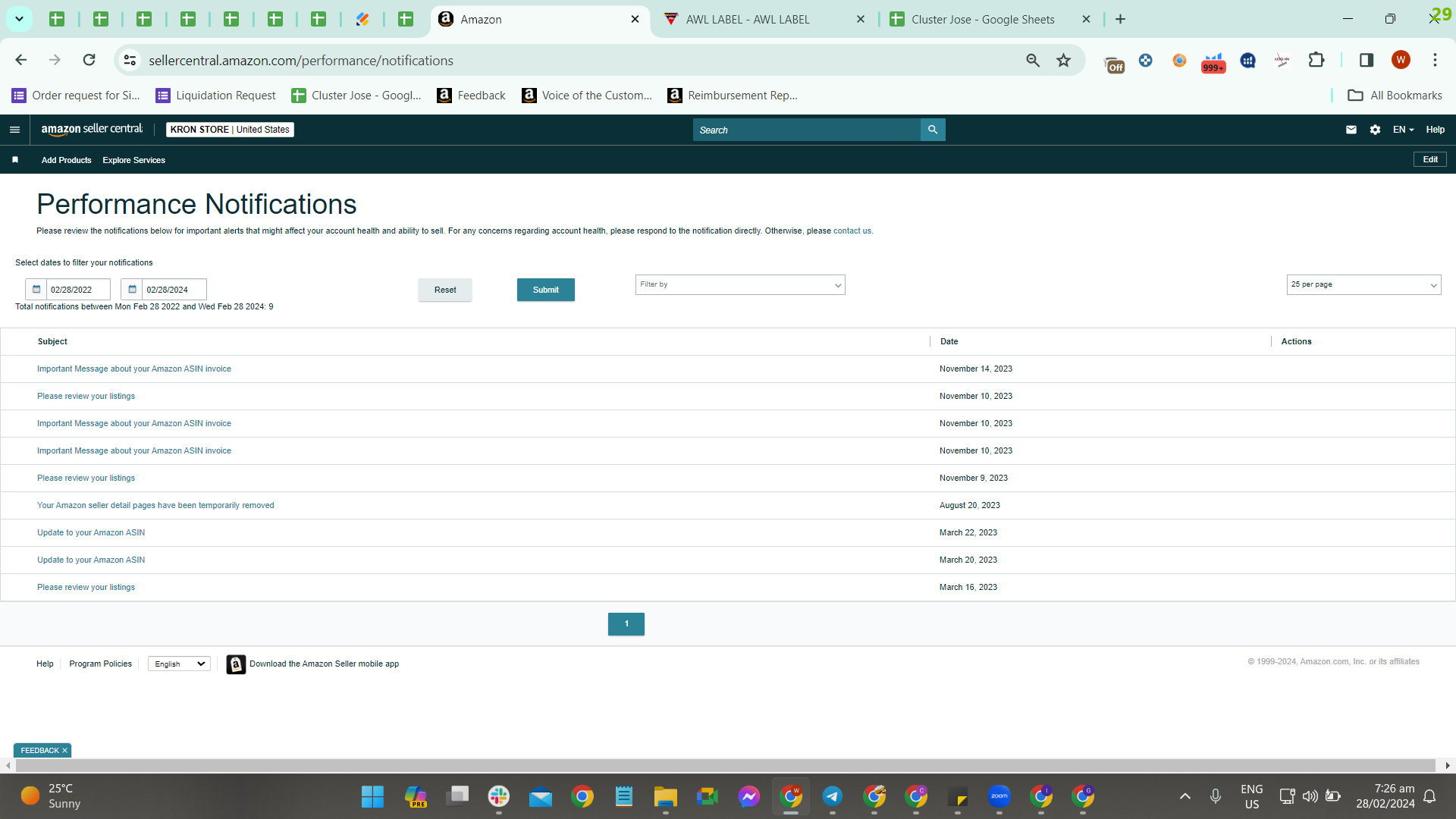Bookmark this page with the star icon

tap(1064, 60)
